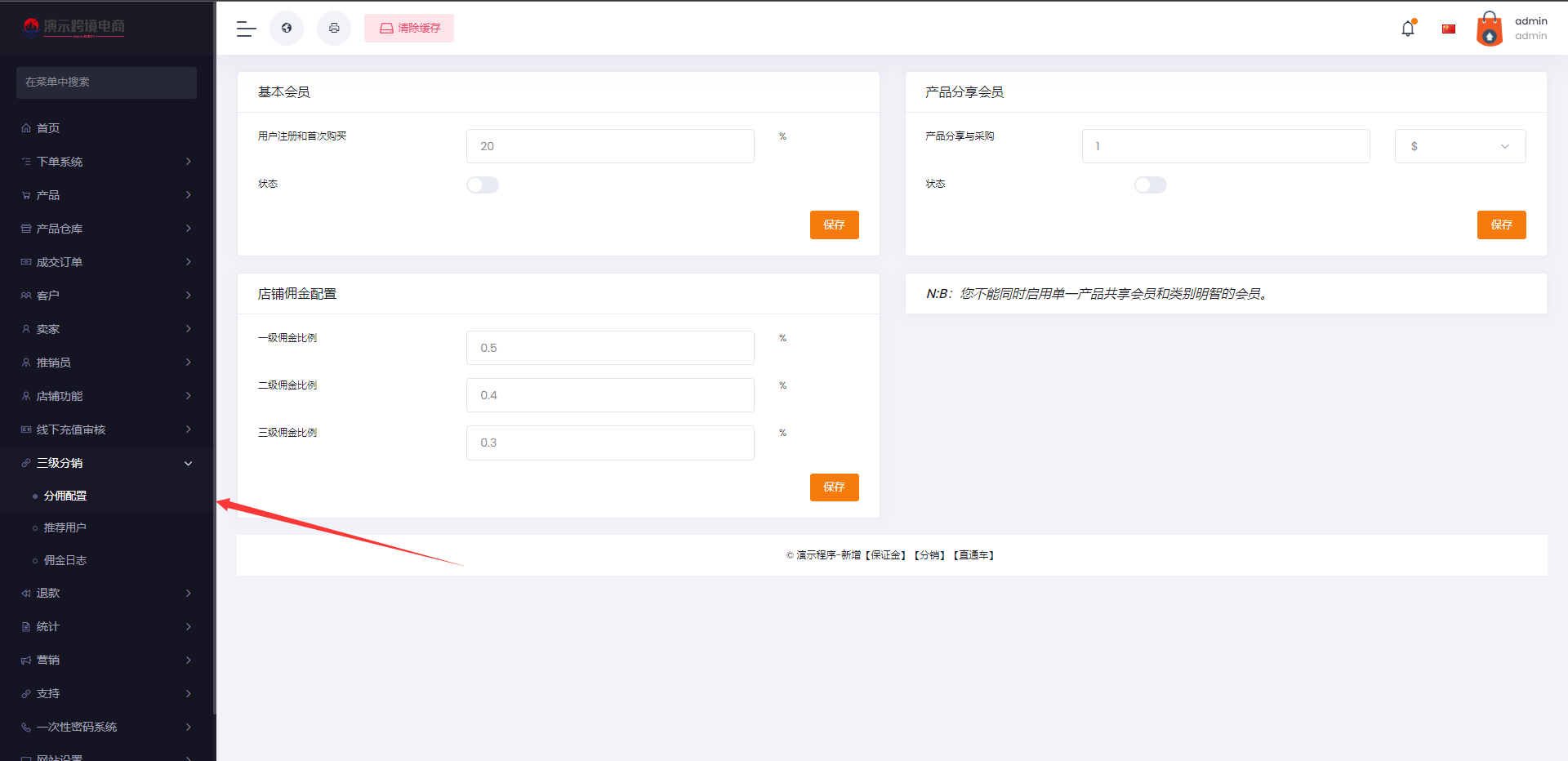
Task: Enable the 产品分享会员 status switch
Action: click(1150, 185)
